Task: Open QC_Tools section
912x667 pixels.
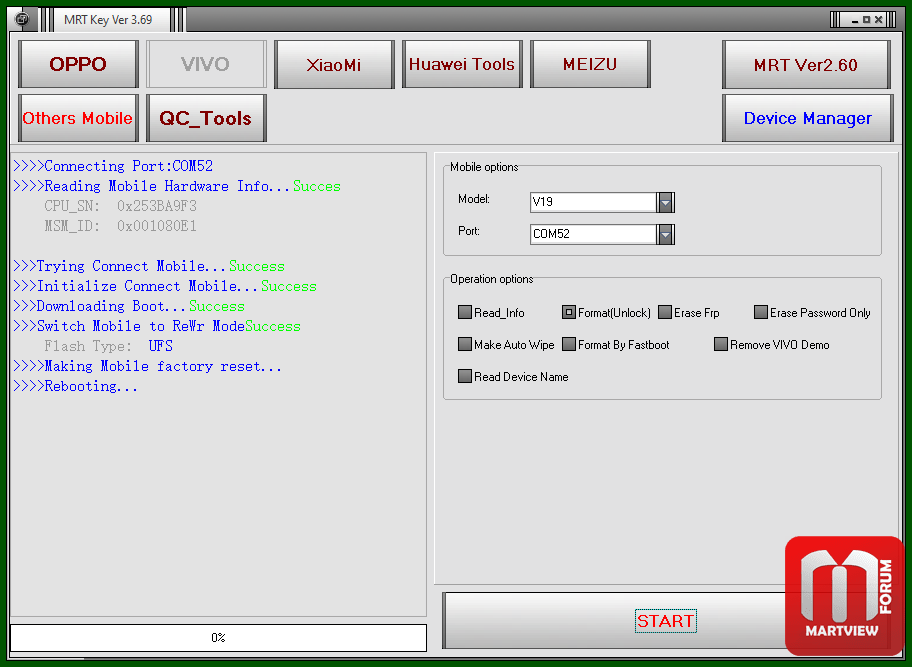Action: pos(206,118)
